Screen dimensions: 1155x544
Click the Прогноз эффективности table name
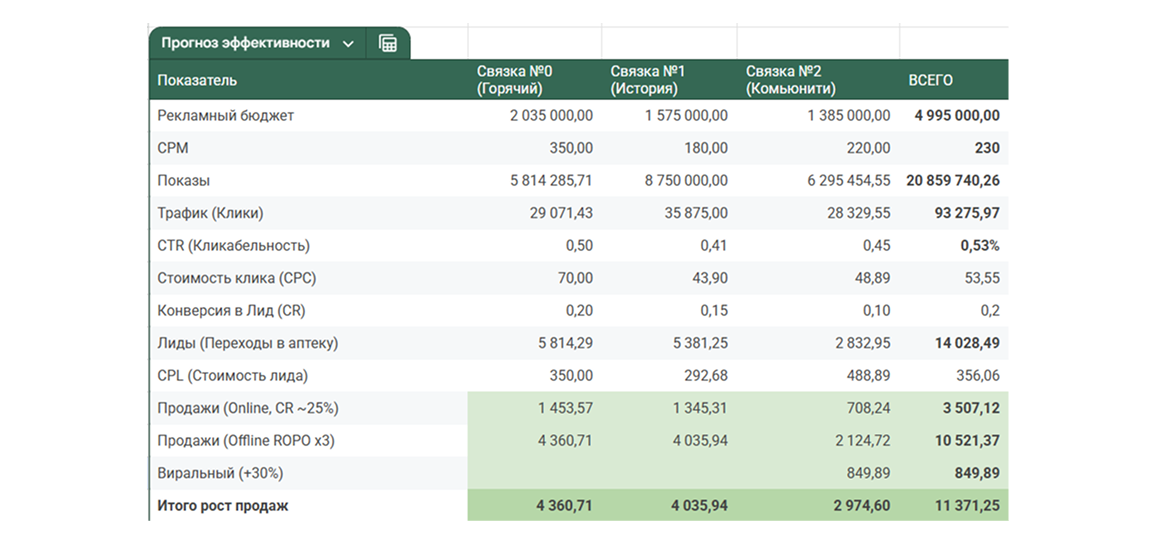(245, 43)
